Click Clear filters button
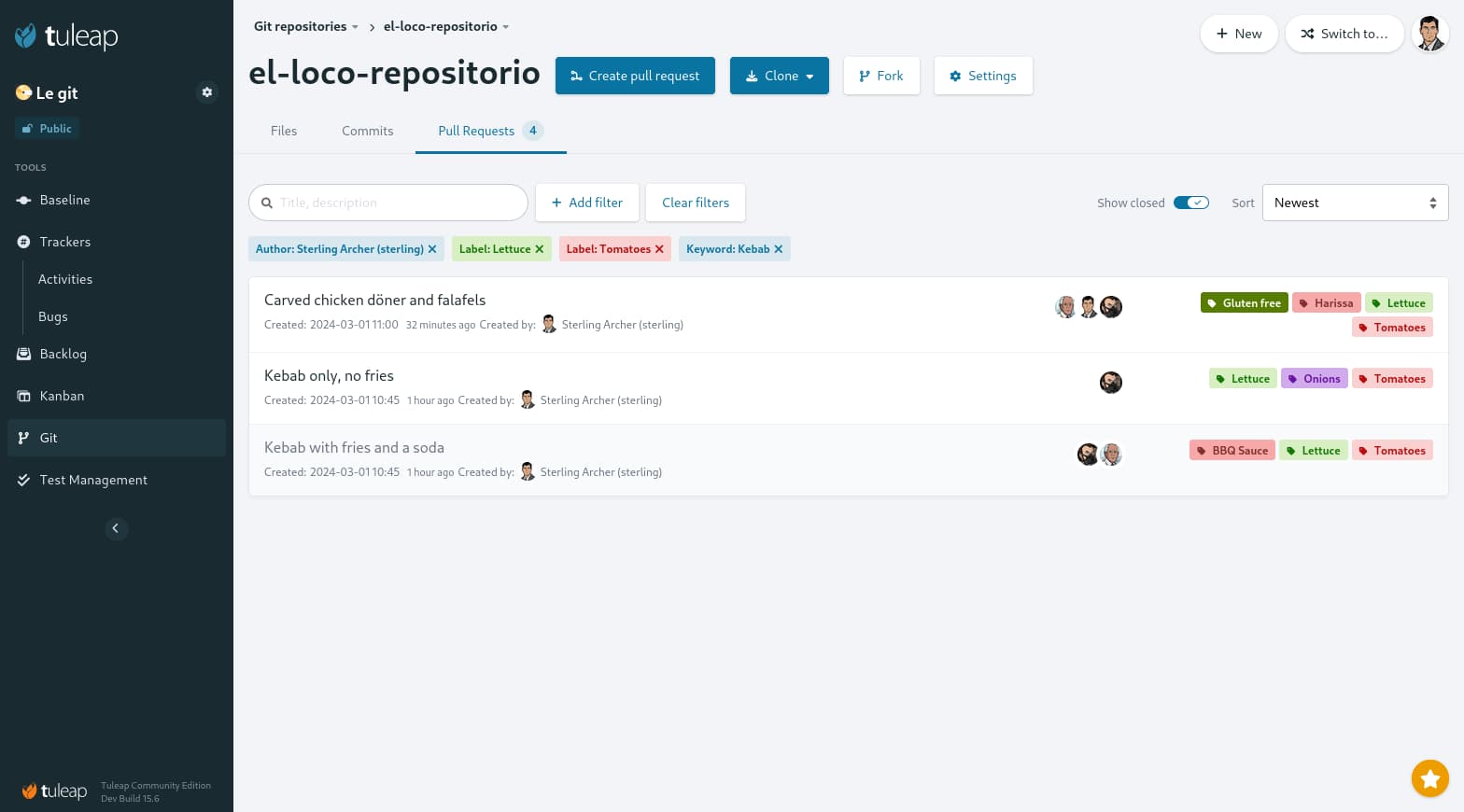1464x812 pixels. 696,203
